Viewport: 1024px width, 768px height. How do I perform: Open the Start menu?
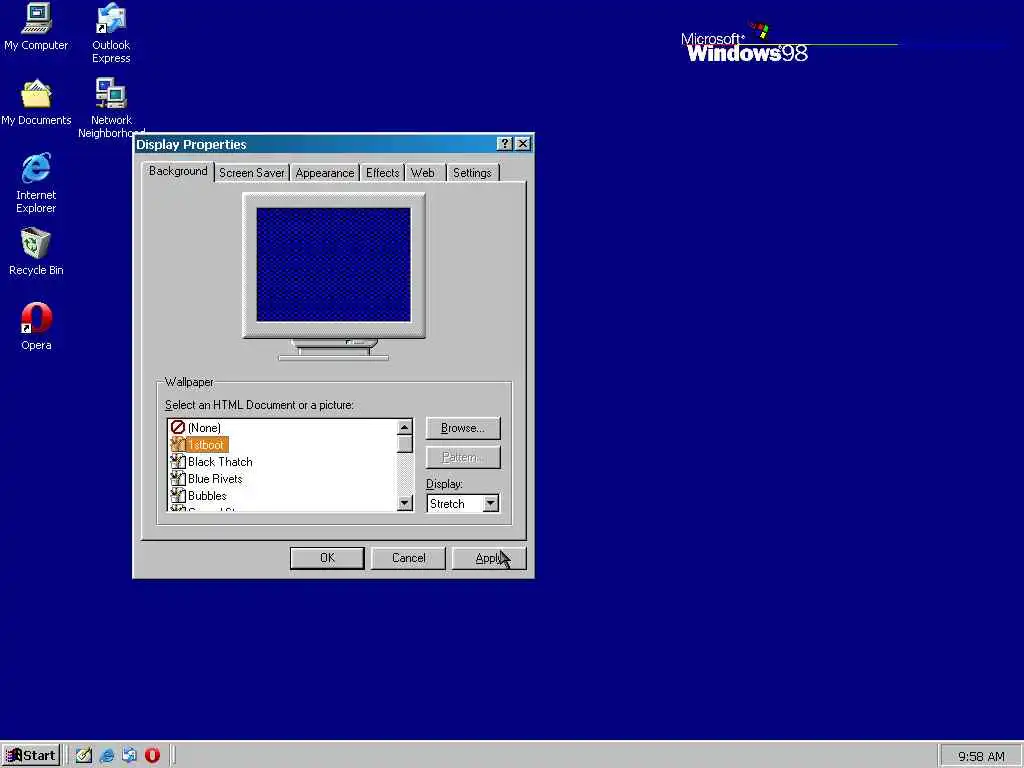click(x=31, y=756)
